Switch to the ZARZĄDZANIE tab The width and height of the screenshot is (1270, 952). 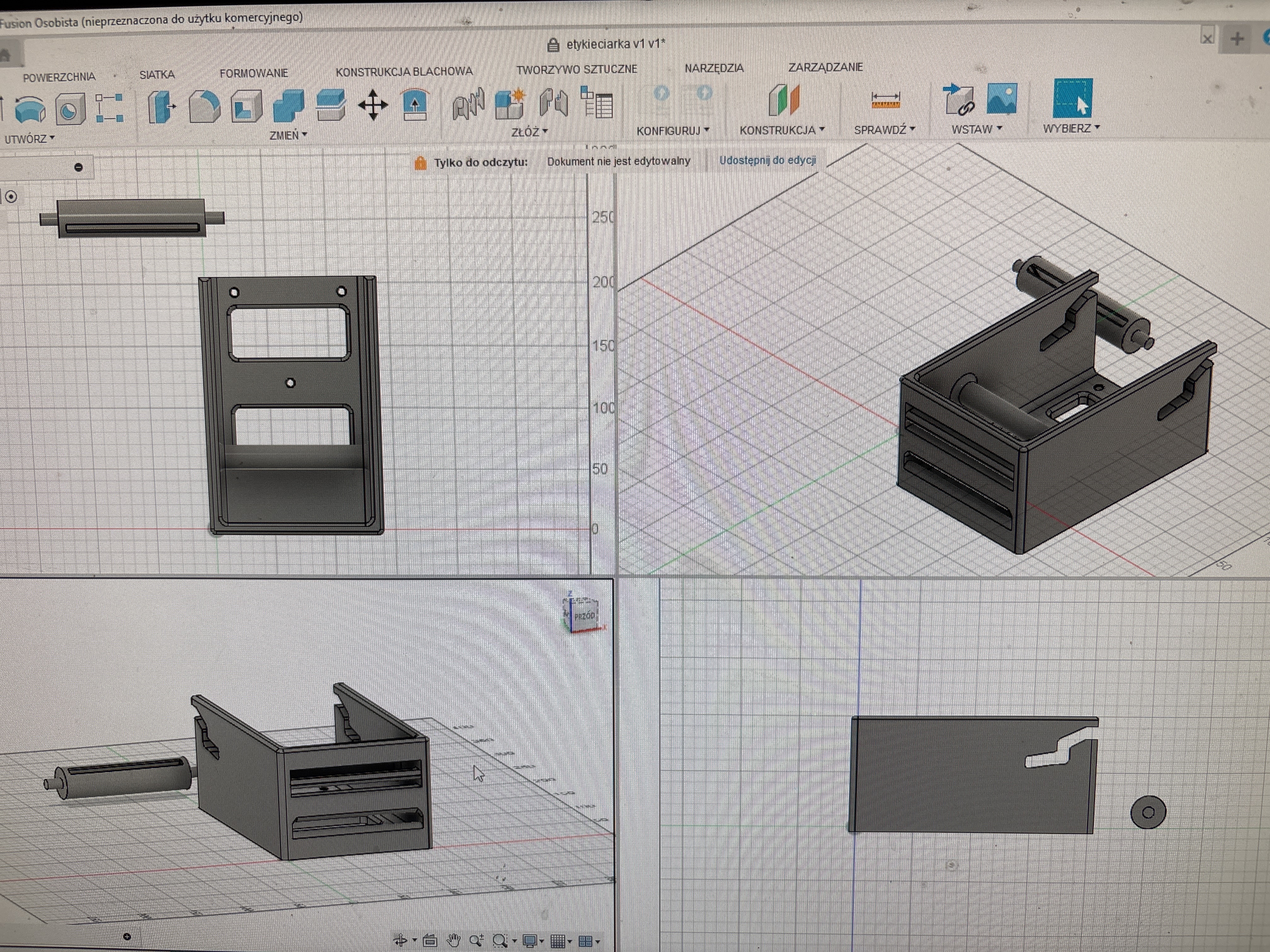(x=825, y=67)
